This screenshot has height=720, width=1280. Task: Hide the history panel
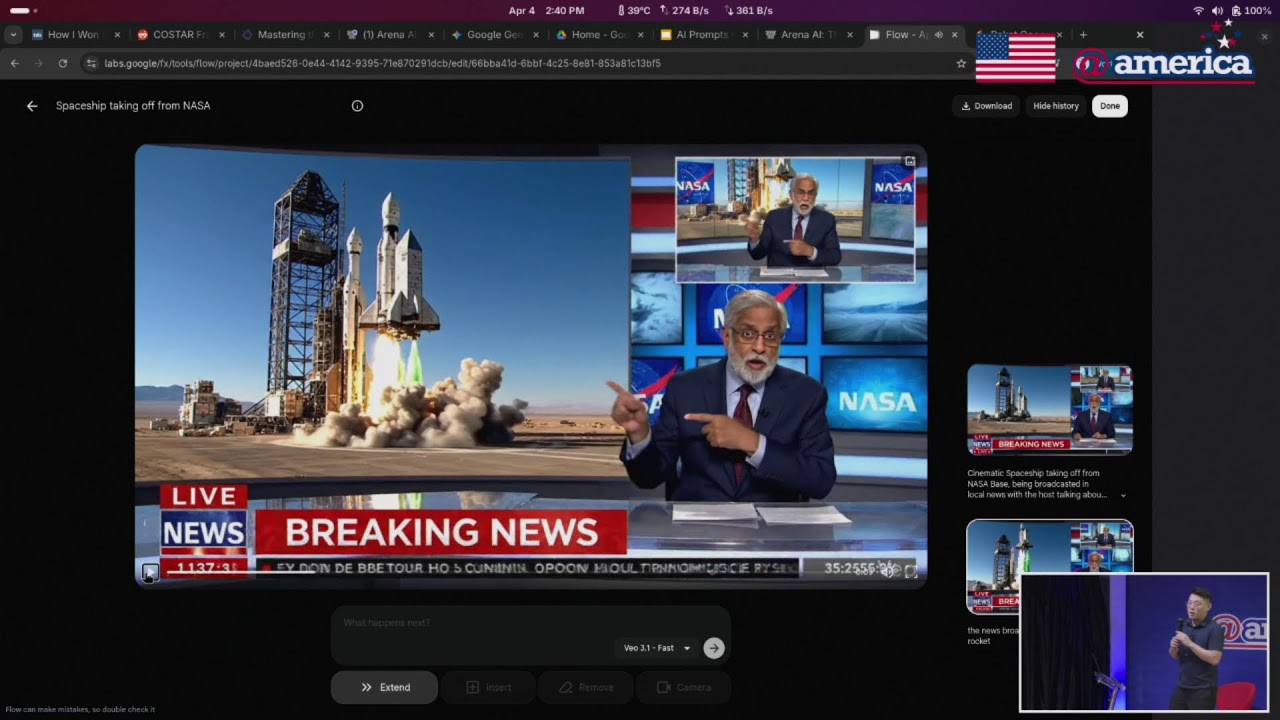[x=1056, y=106]
